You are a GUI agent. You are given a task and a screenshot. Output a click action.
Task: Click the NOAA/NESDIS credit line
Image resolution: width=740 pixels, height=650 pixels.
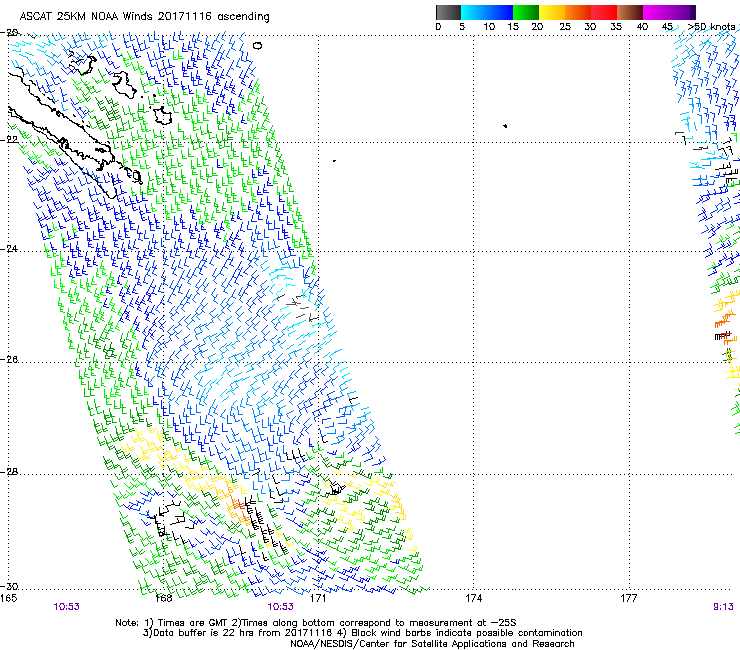(x=432, y=644)
